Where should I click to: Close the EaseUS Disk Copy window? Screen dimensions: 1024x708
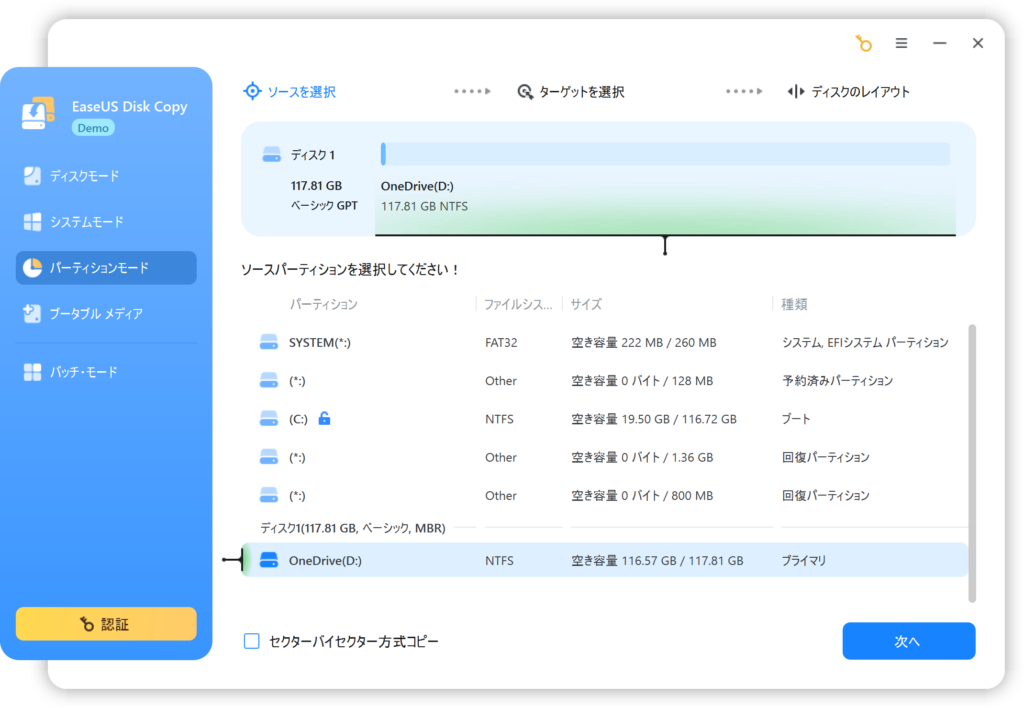(x=978, y=43)
